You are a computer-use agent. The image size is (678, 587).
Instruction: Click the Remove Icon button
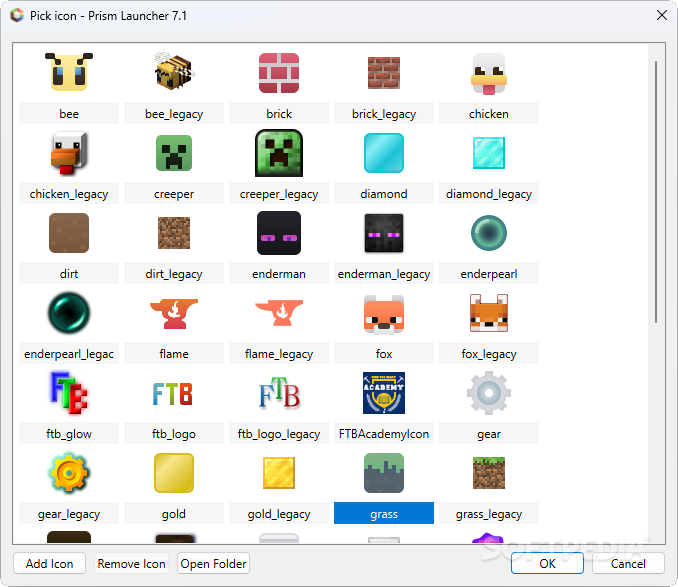[131, 564]
